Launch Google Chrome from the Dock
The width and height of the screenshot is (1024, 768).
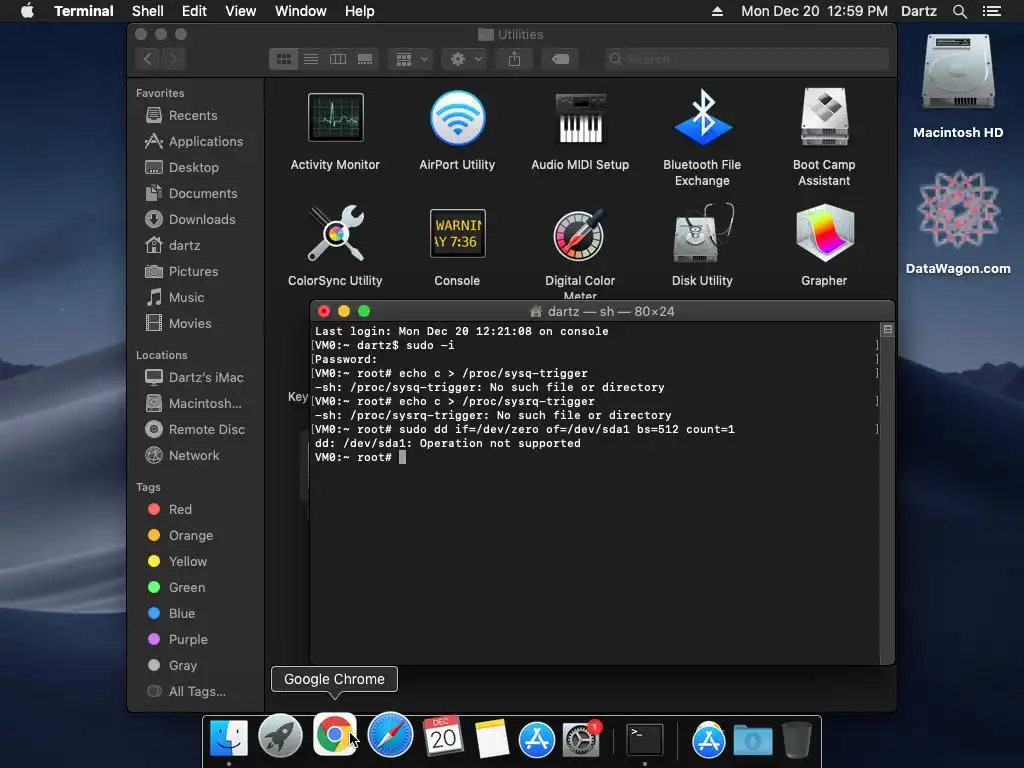pyautogui.click(x=334, y=735)
